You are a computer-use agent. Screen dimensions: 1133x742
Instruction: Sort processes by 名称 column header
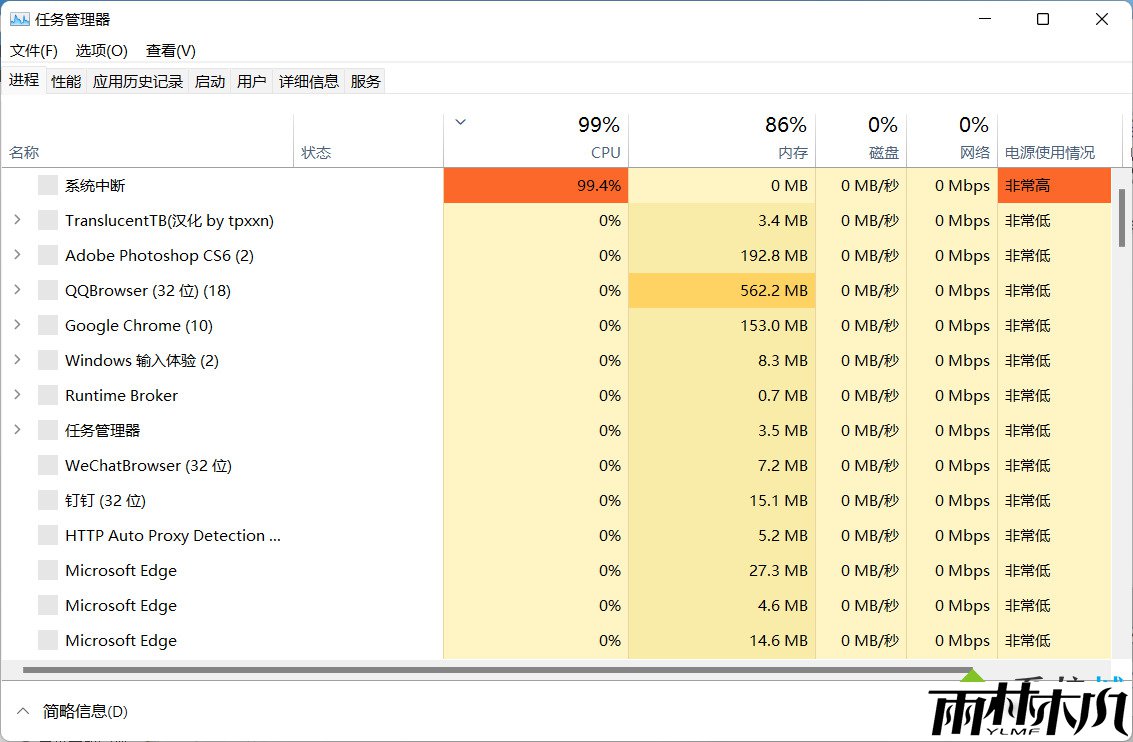(x=147, y=141)
